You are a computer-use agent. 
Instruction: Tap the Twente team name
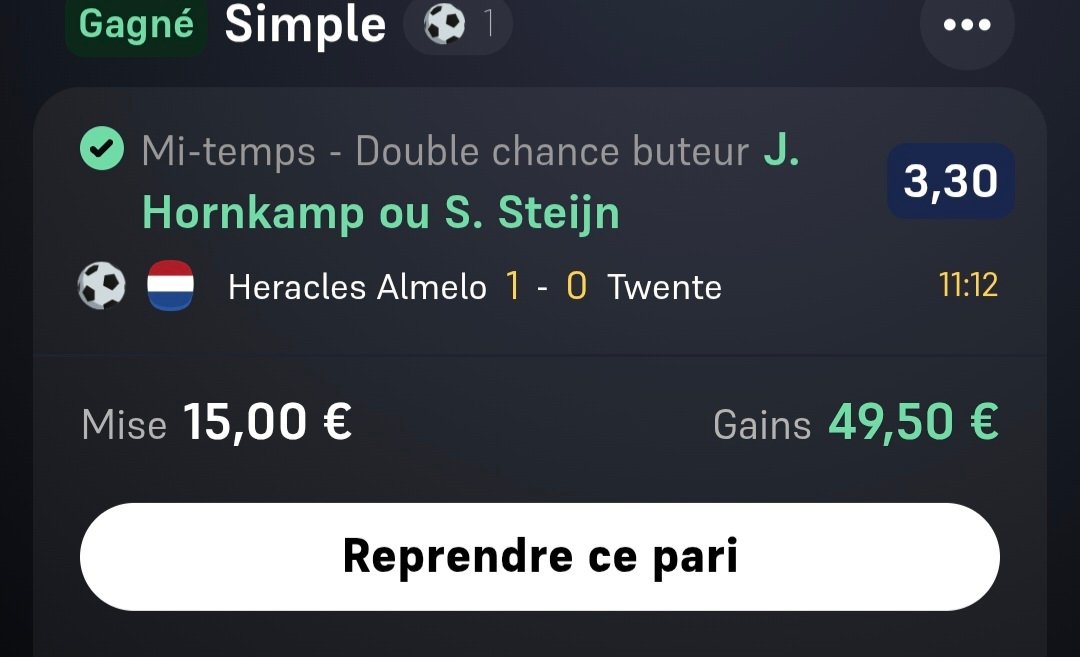[x=665, y=287]
